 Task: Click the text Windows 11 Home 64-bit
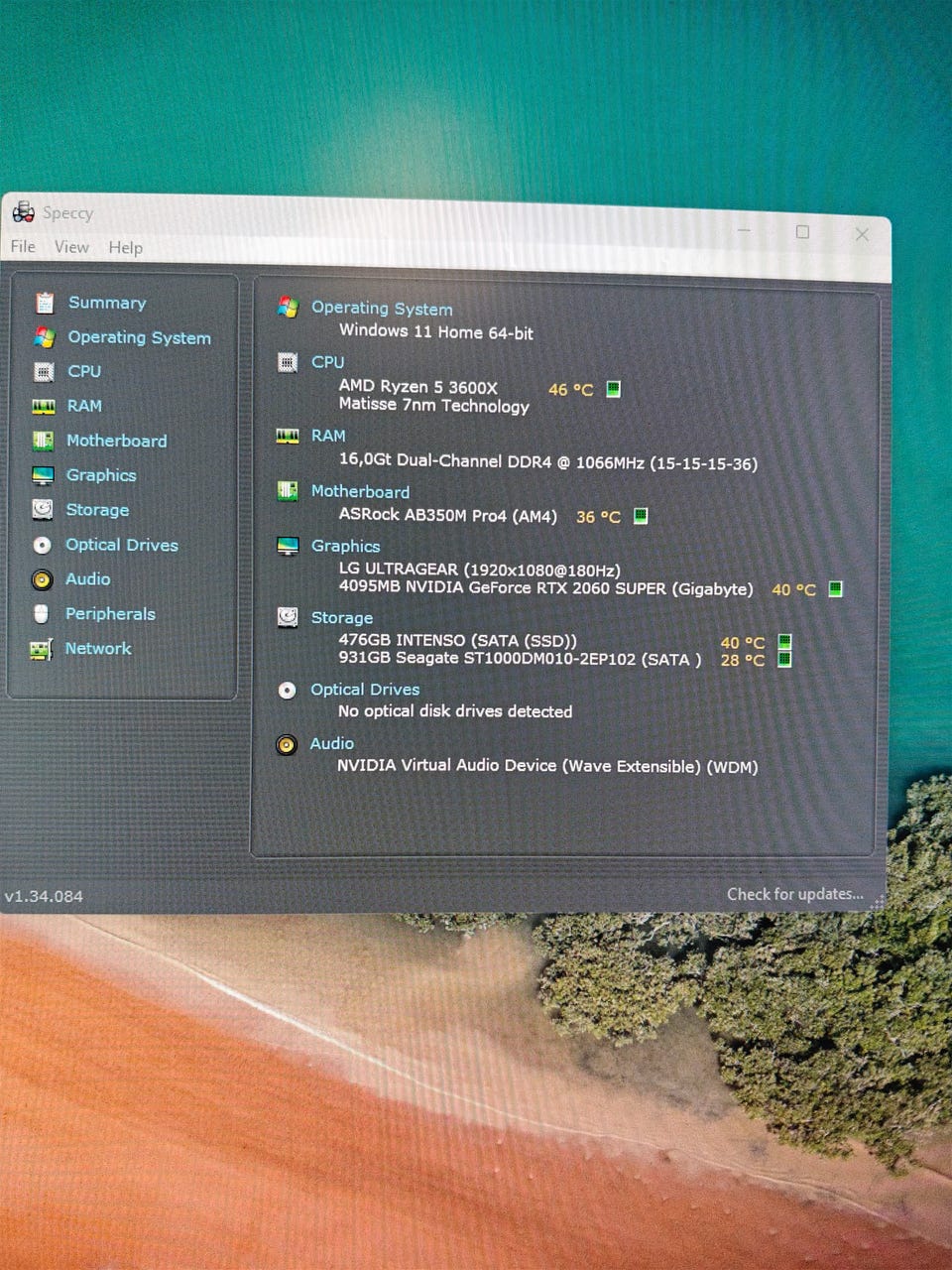[436, 332]
